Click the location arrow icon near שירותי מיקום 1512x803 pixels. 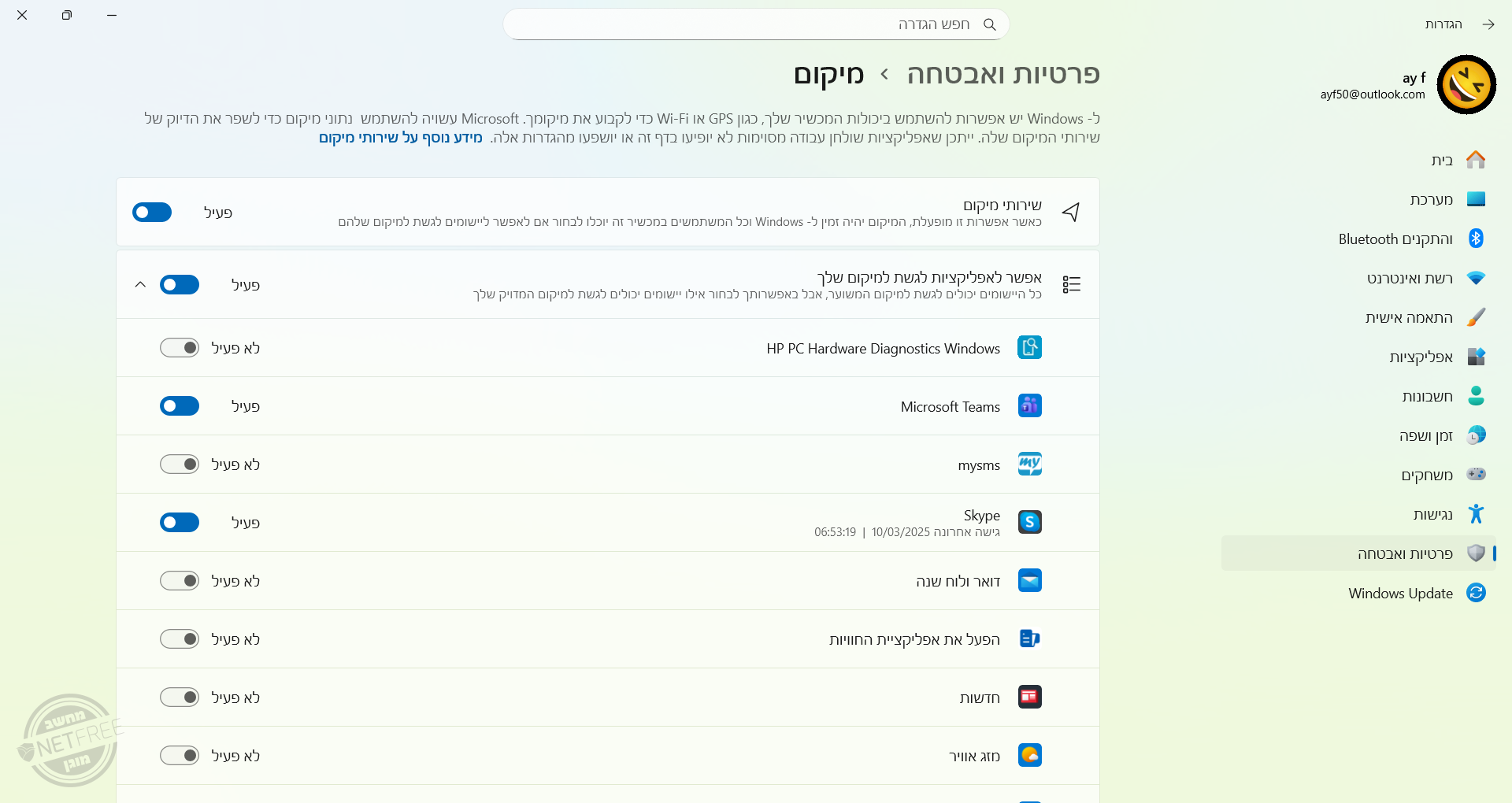(1071, 212)
